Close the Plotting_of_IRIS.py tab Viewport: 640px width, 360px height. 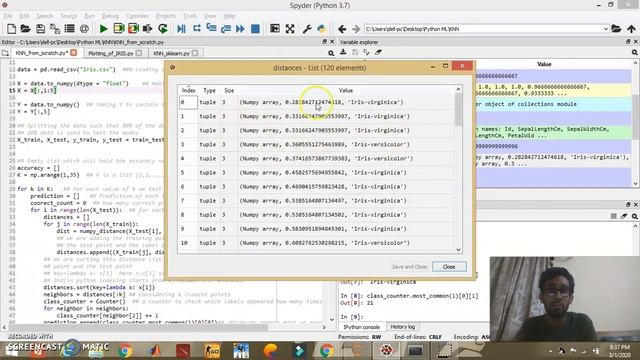pos(139,53)
